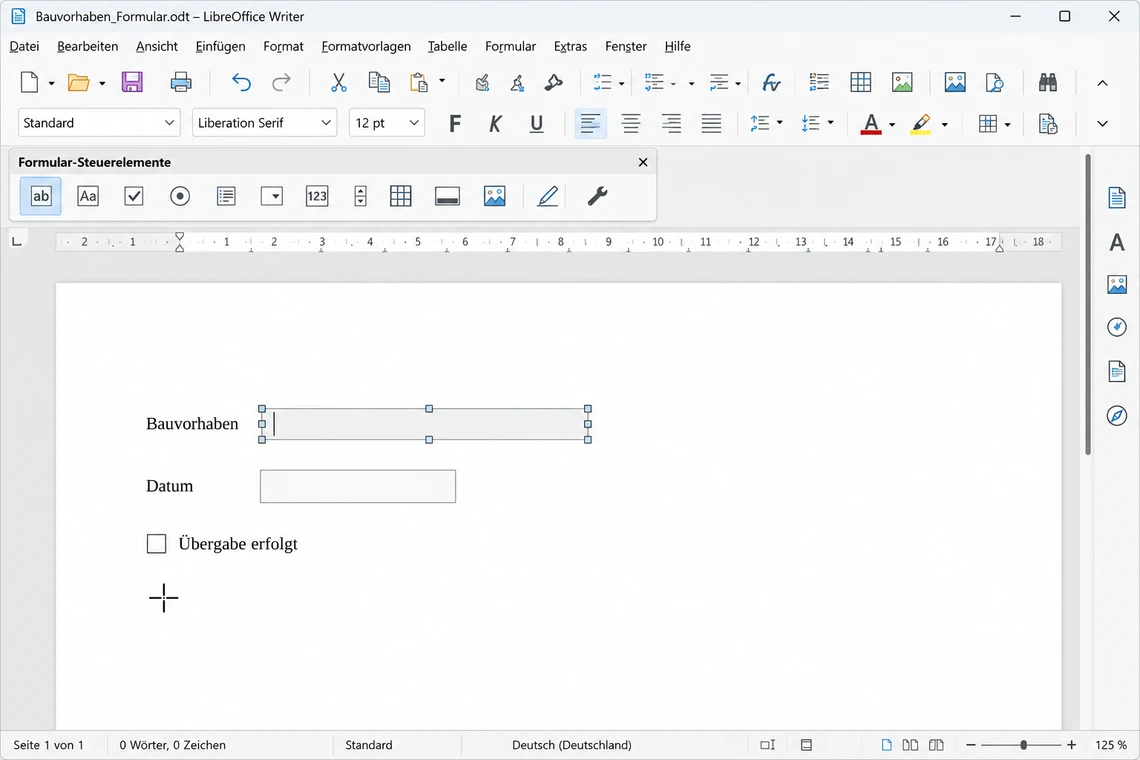Image resolution: width=1140 pixels, height=760 pixels.
Task: Insert an image control
Action: pos(494,196)
